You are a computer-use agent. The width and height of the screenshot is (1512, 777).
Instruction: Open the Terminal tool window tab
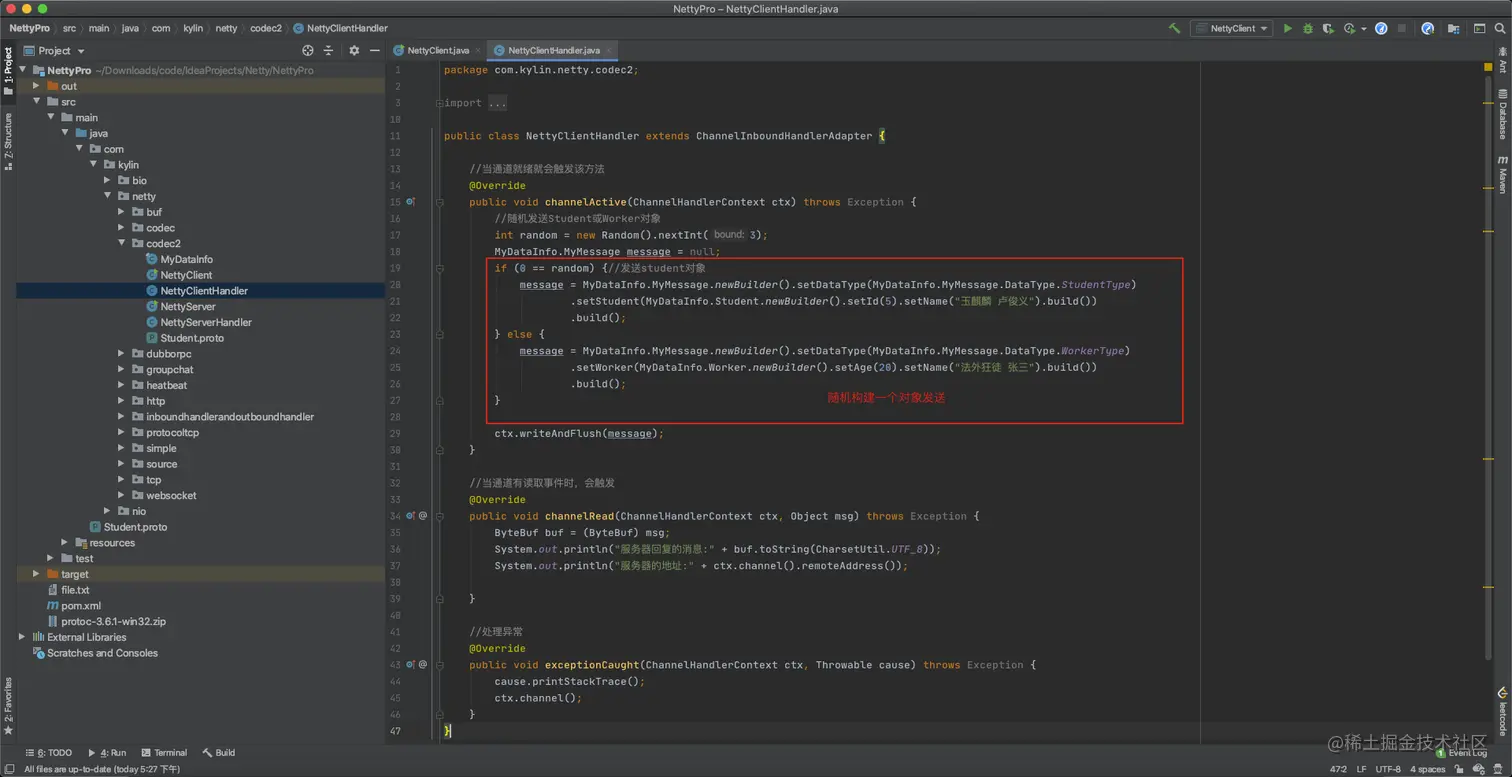tap(164, 752)
